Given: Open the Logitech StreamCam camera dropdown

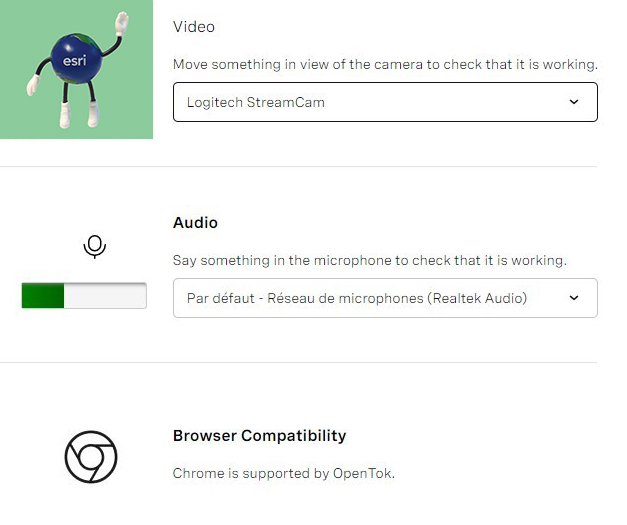Looking at the screenshot, I should (385, 102).
